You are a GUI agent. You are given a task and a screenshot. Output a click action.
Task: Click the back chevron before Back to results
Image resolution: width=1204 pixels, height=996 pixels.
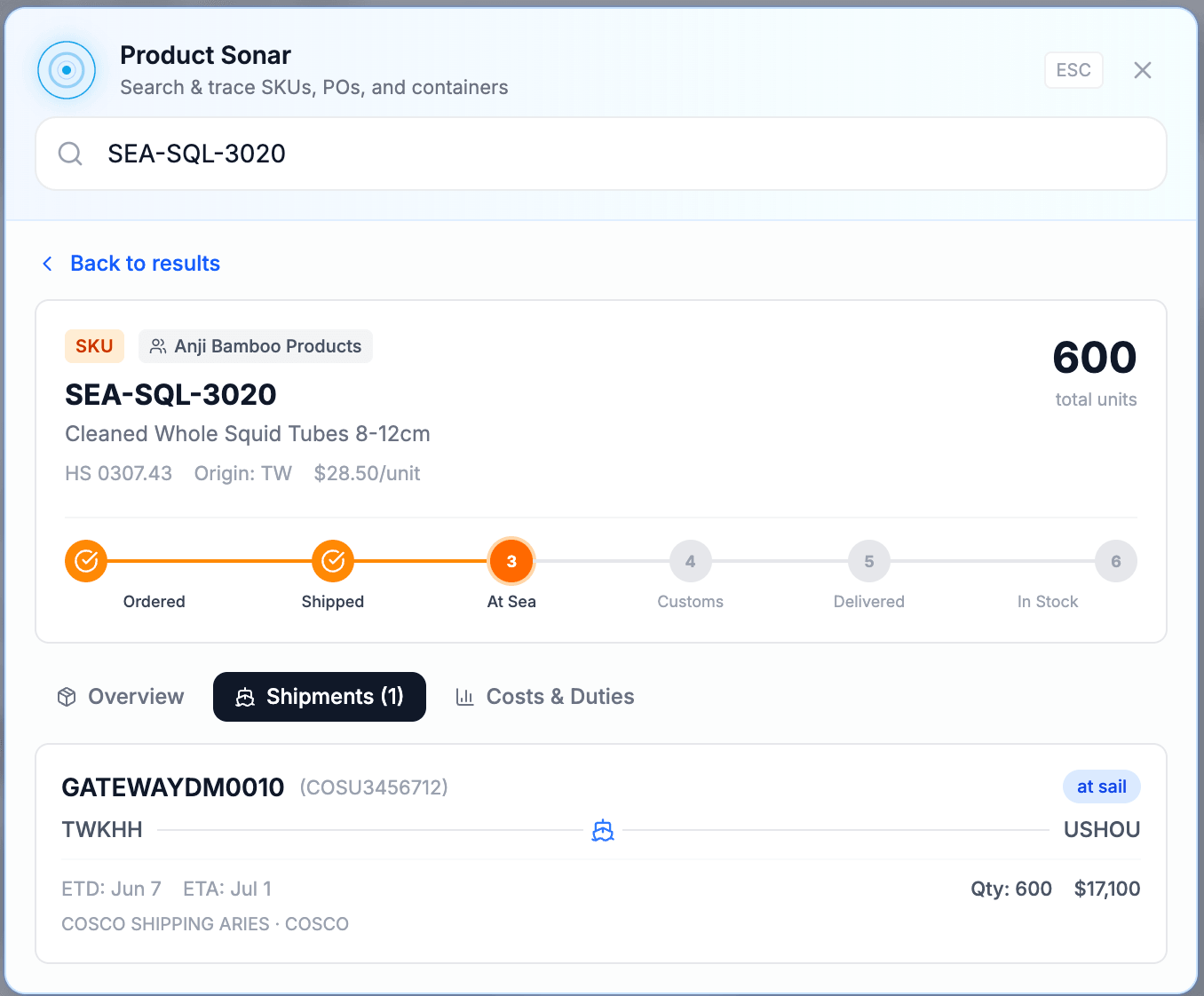click(x=48, y=264)
